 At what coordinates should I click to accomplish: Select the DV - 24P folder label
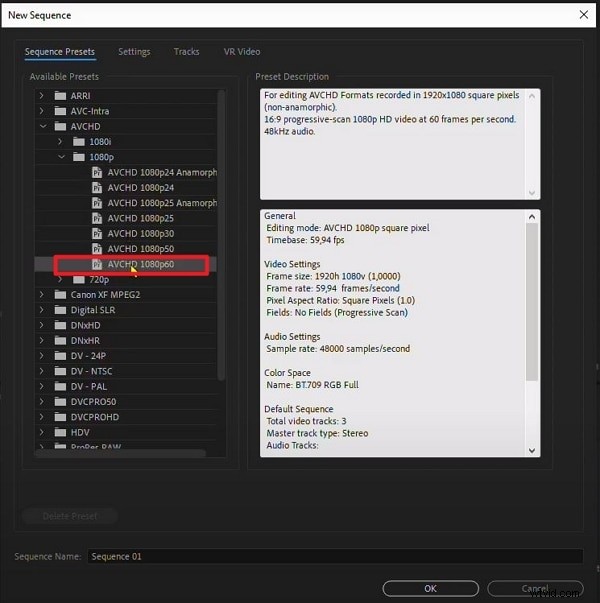(88, 356)
